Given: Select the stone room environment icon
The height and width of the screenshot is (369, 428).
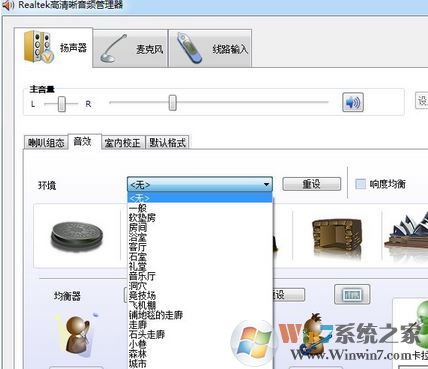Looking at the screenshot, I should tap(337, 238).
